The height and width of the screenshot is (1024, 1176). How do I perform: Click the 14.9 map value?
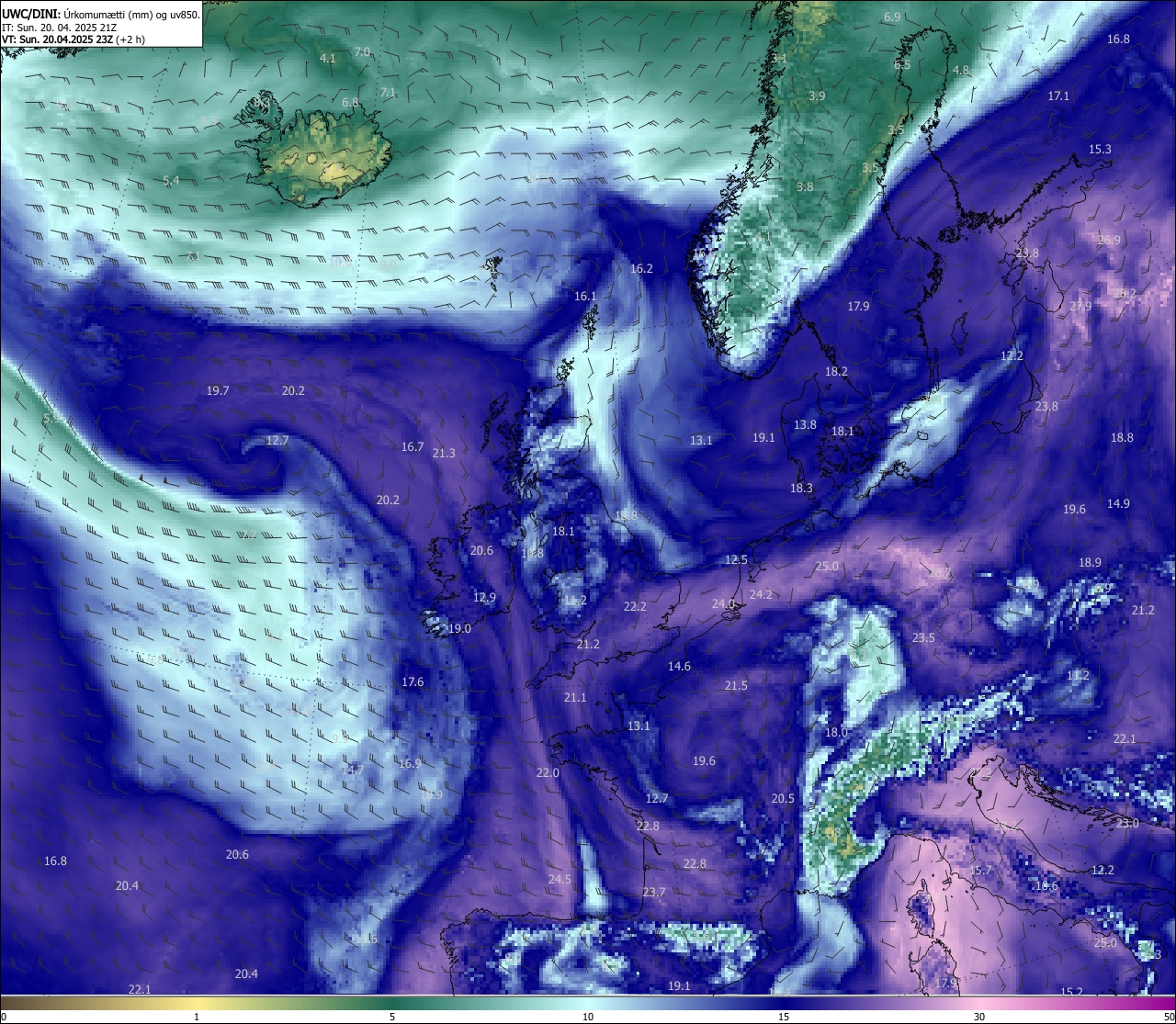[1118, 504]
